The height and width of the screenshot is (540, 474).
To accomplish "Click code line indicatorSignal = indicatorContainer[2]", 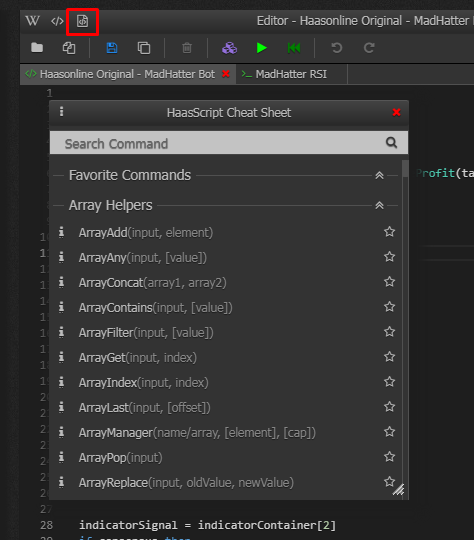I will 207,525.
